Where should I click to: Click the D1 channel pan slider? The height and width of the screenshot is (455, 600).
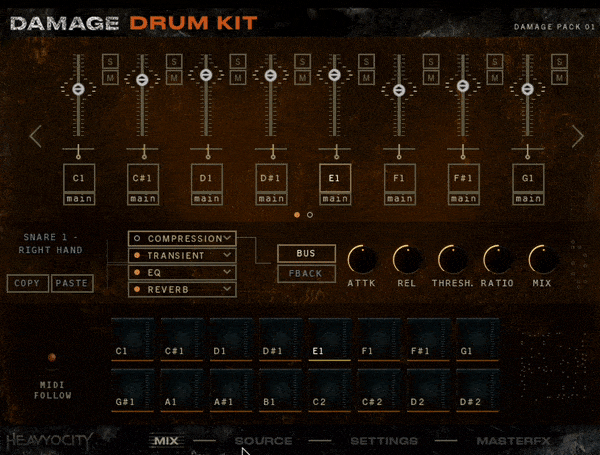(x=207, y=151)
